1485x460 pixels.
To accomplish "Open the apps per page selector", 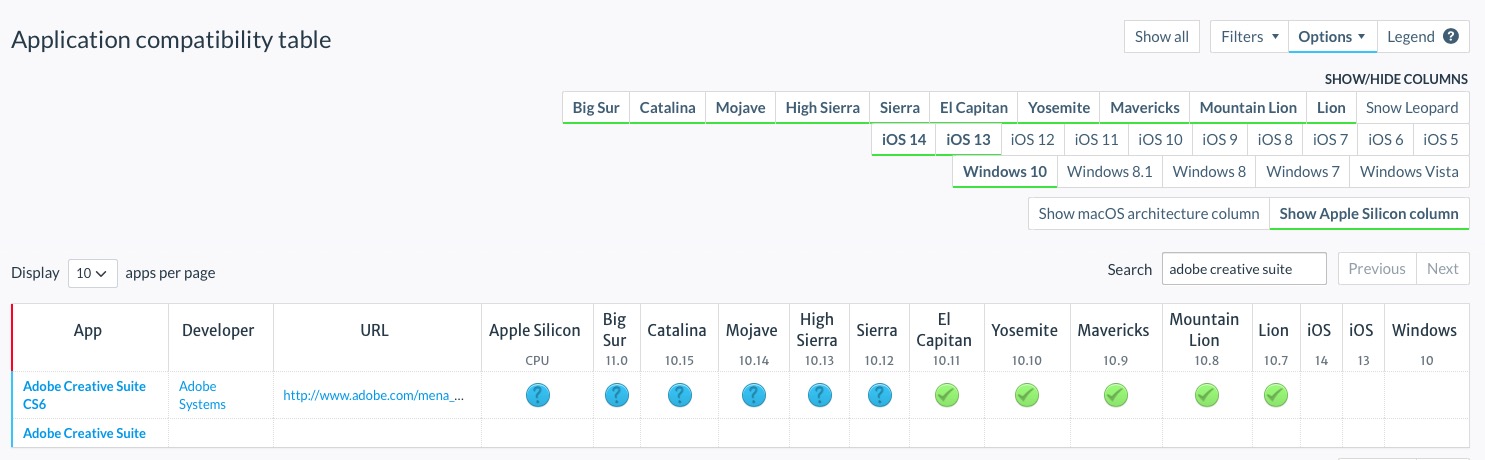I will pos(93,272).
